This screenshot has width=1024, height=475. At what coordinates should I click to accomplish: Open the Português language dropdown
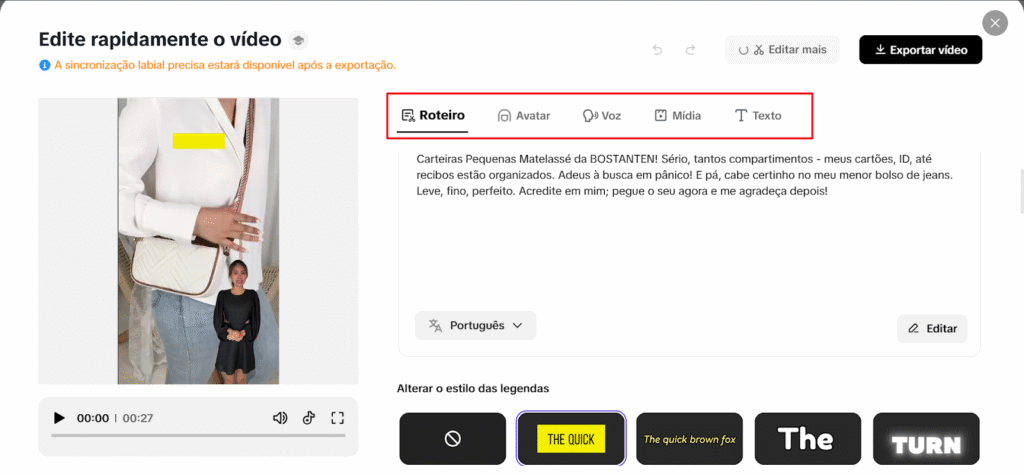click(x=476, y=326)
